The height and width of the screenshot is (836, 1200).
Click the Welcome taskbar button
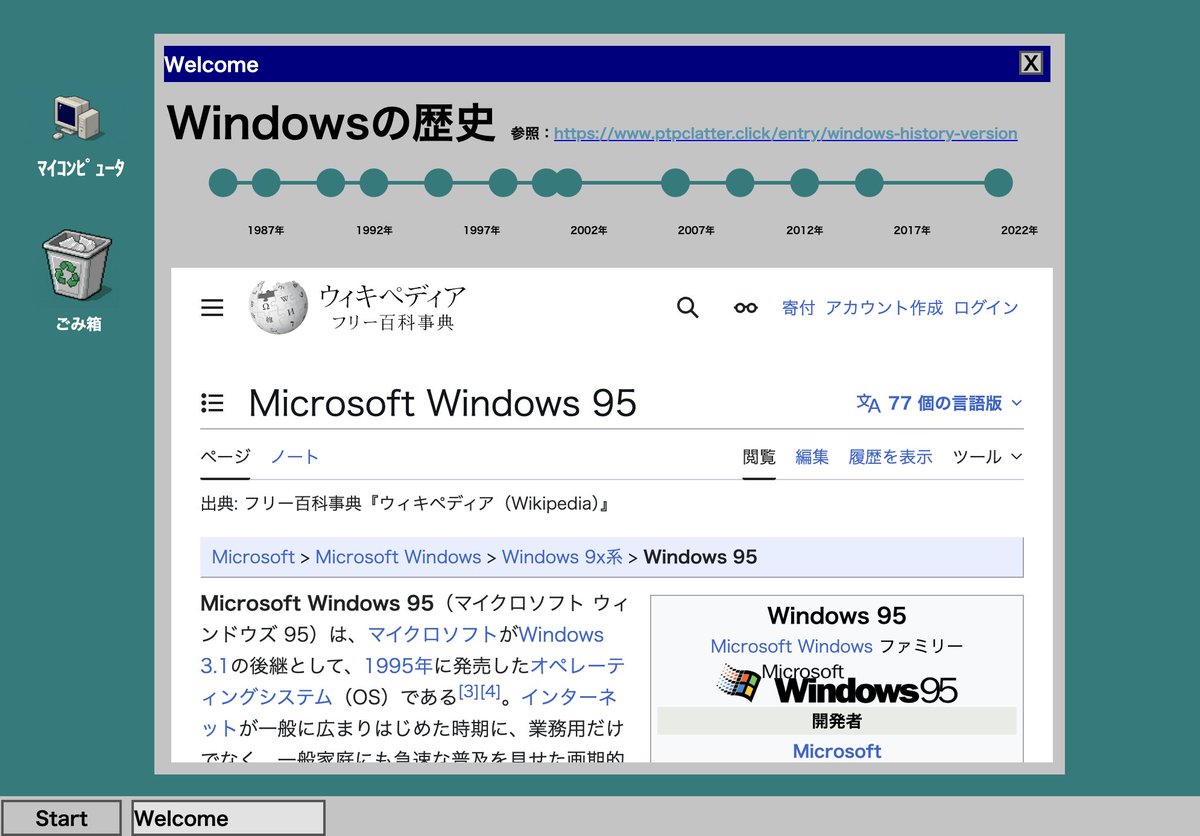229,818
